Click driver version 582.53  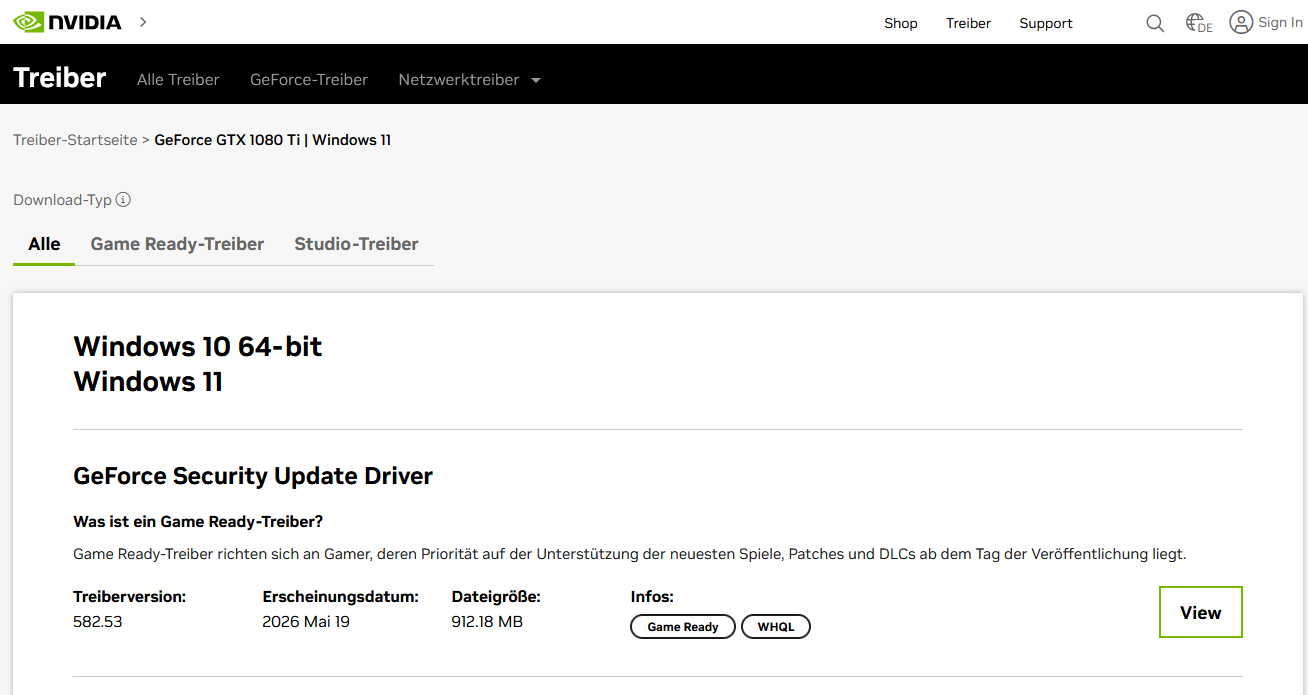click(x=98, y=622)
